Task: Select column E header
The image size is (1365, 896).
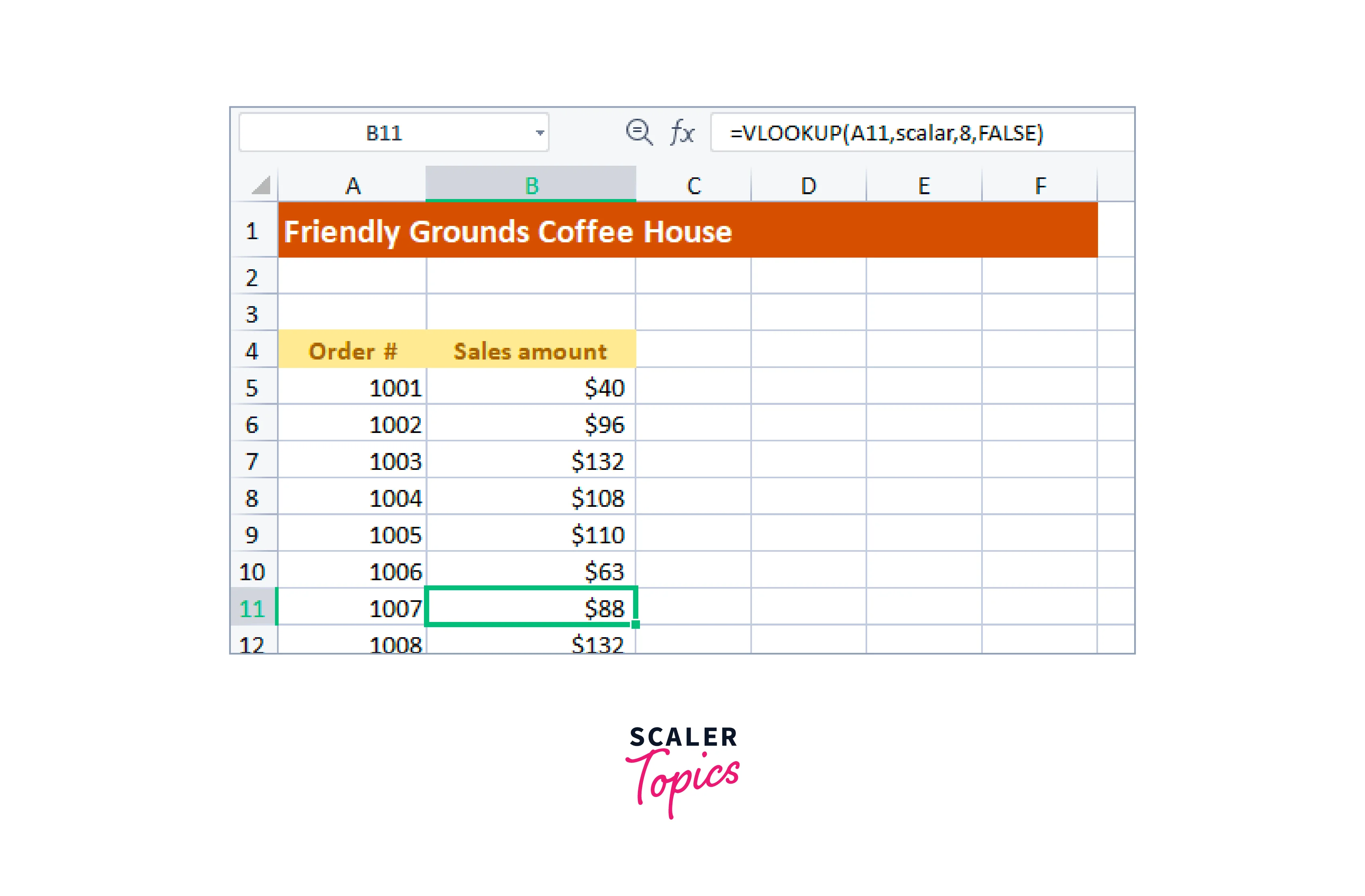Action: pos(924,185)
